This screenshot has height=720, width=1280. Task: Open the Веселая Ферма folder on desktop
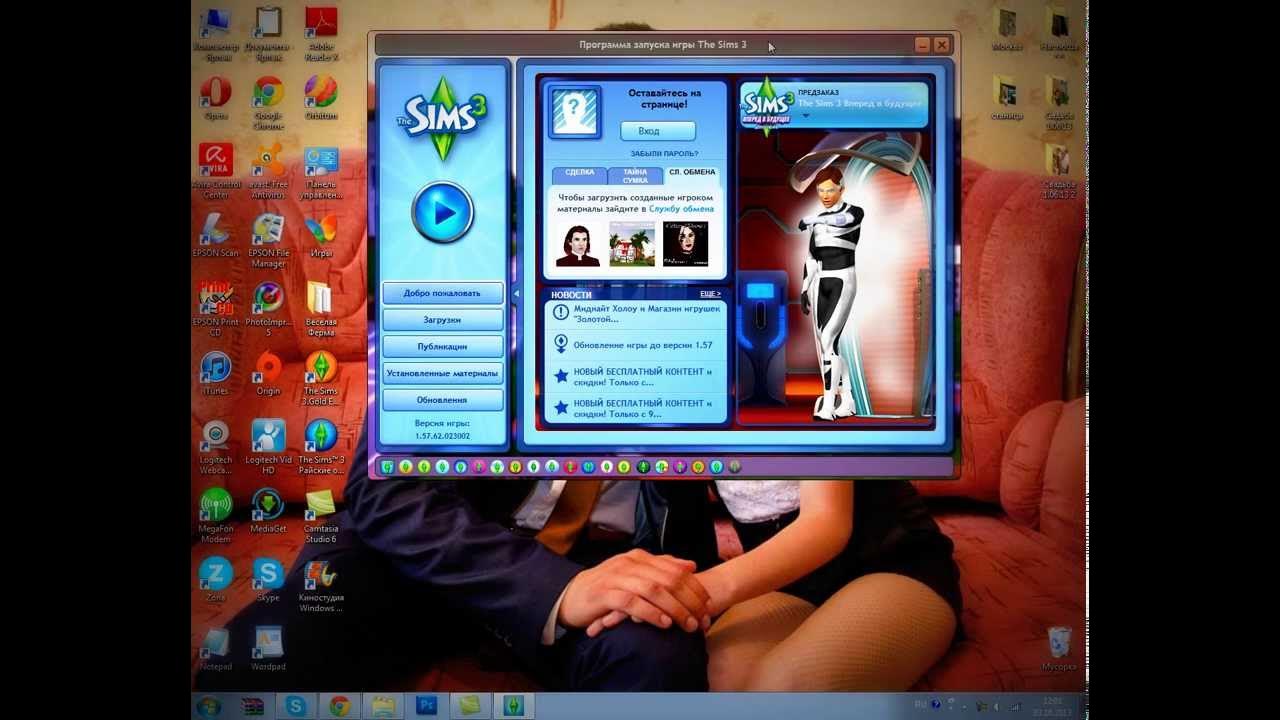(x=321, y=309)
